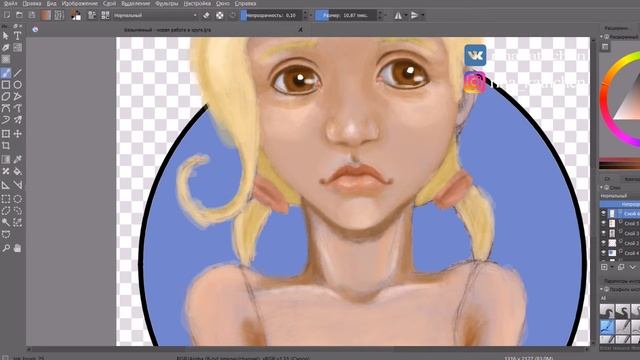The width and height of the screenshot is (640, 360).
Task: Select the Text tool
Action: pos(18,36)
